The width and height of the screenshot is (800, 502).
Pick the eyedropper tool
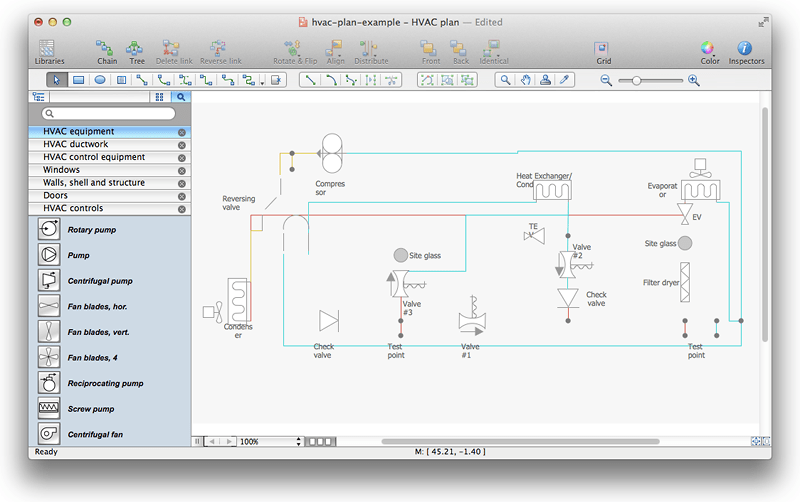pyautogui.click(x=564, y=80)
